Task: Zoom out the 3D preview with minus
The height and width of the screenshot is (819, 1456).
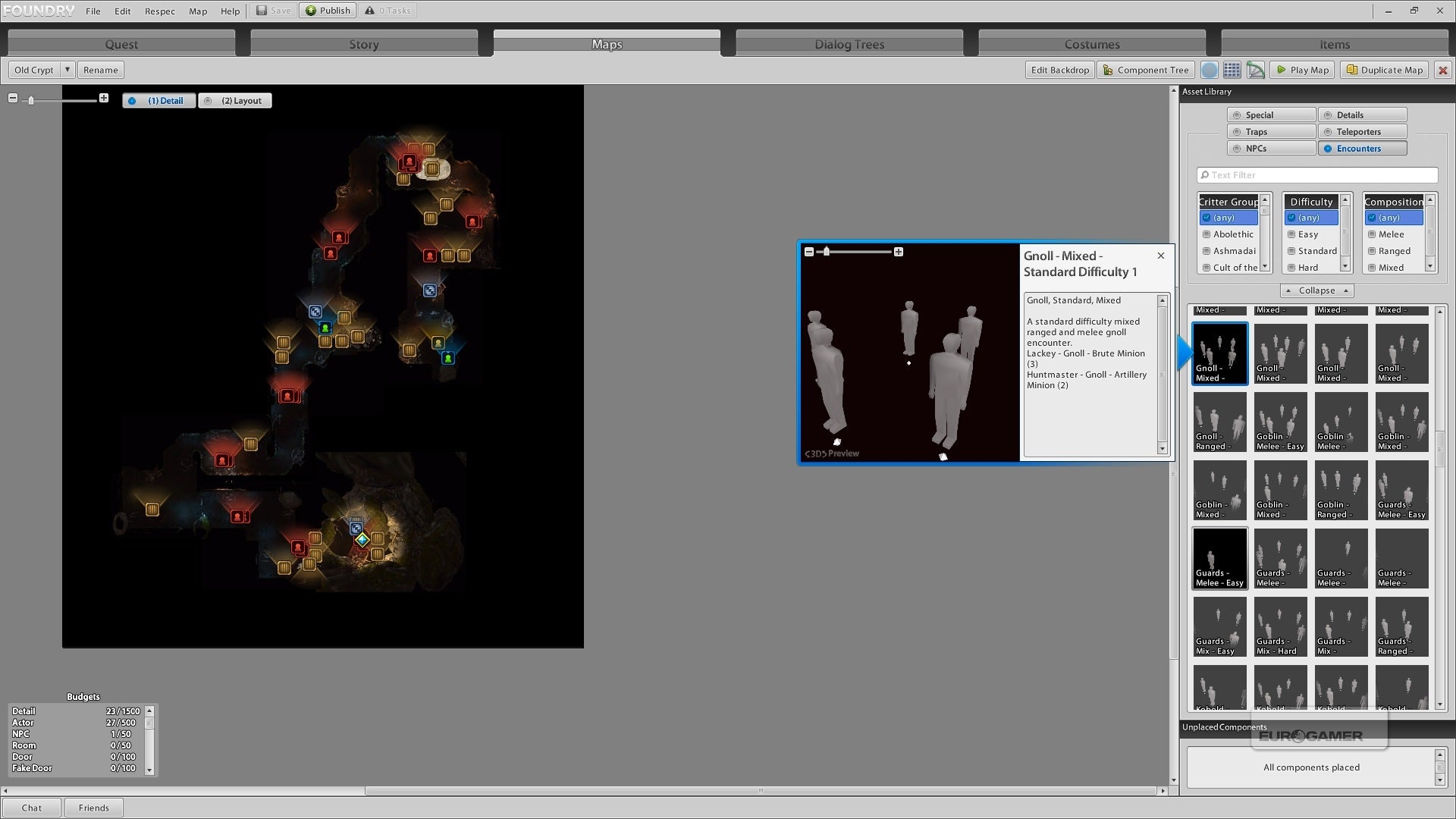Action: click(x=809, y=252)
